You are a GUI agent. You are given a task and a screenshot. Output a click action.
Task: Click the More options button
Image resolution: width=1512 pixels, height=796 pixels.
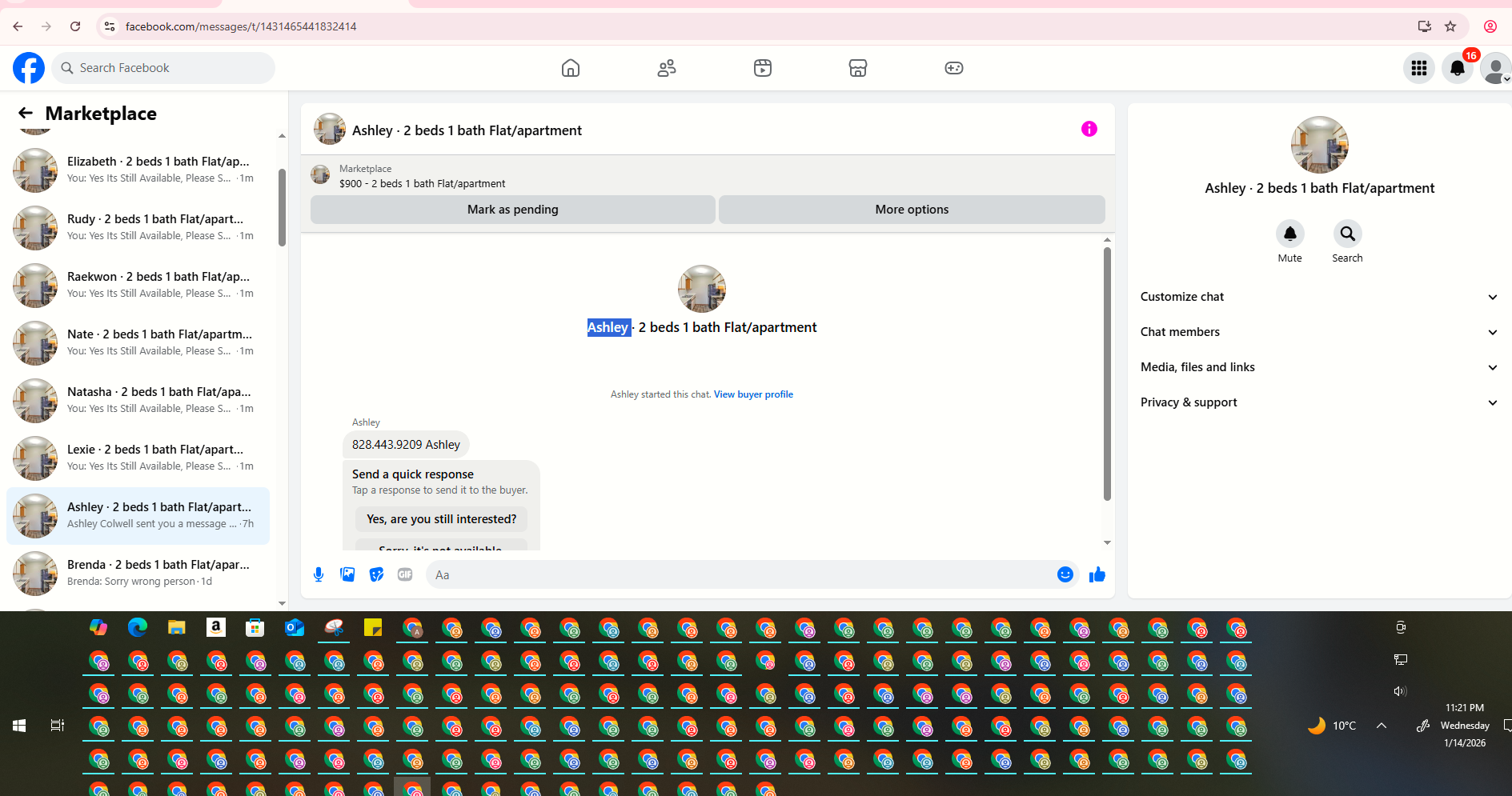(x=912, y=210)
